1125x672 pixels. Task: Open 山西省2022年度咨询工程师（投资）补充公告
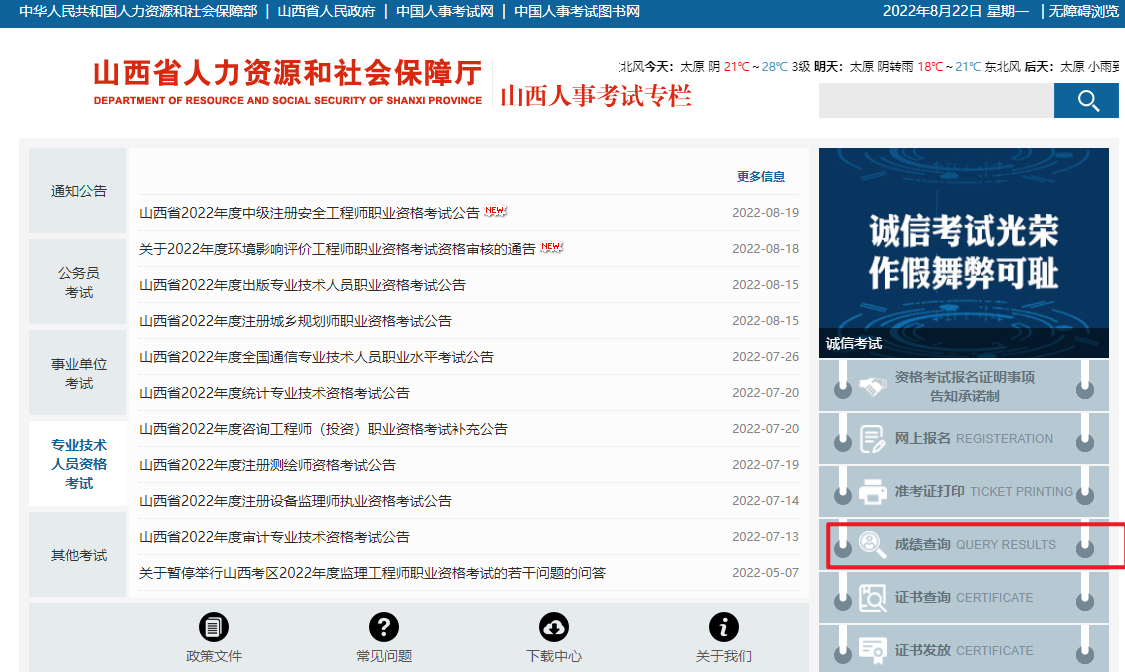(x=323, y=429)
